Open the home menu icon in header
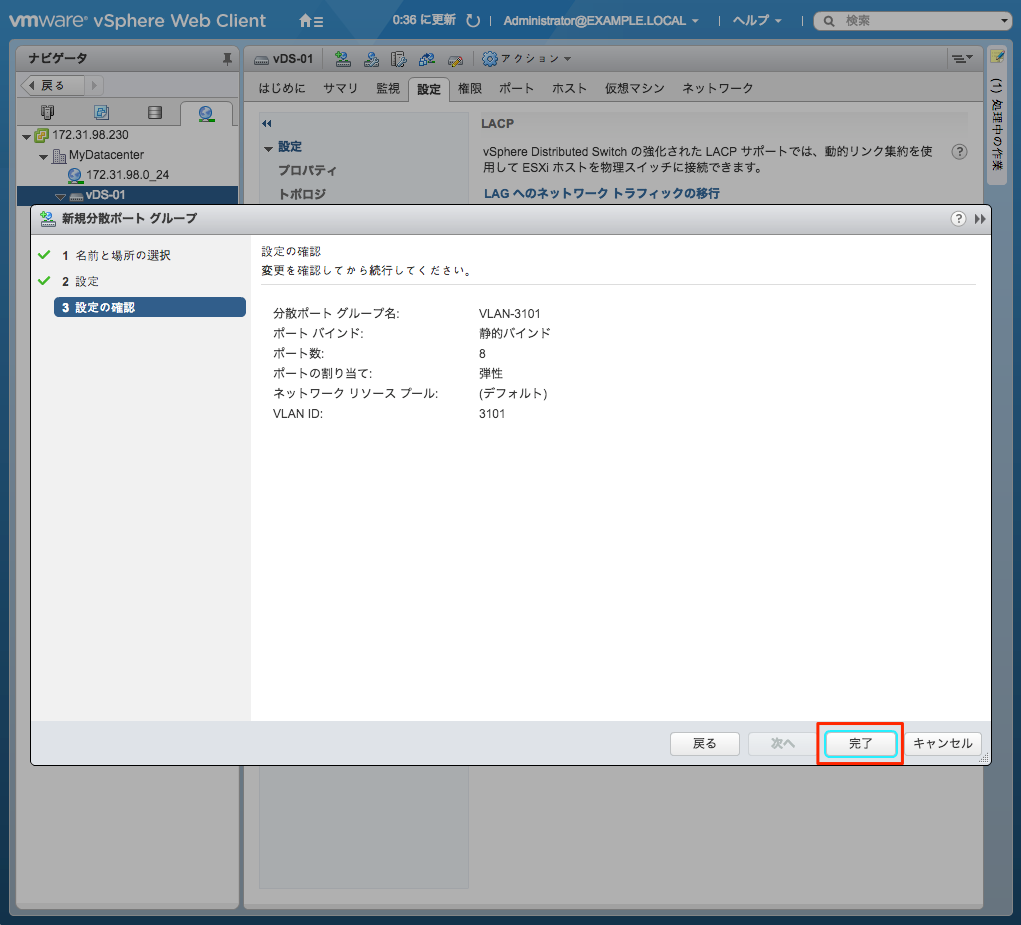 point(311,21)
